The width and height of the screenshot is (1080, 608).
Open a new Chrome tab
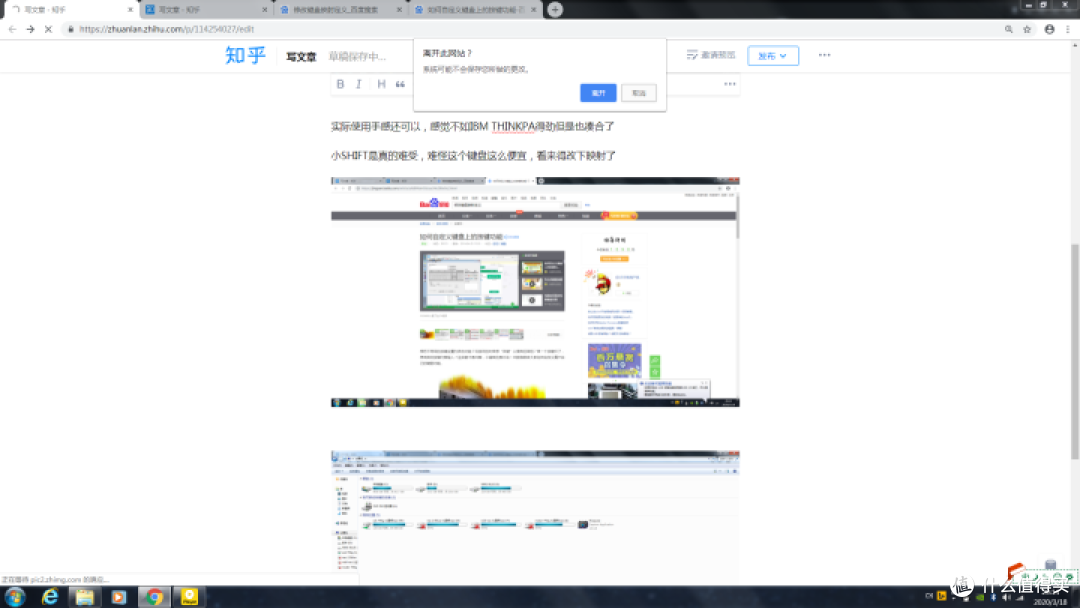click(555, 10)
